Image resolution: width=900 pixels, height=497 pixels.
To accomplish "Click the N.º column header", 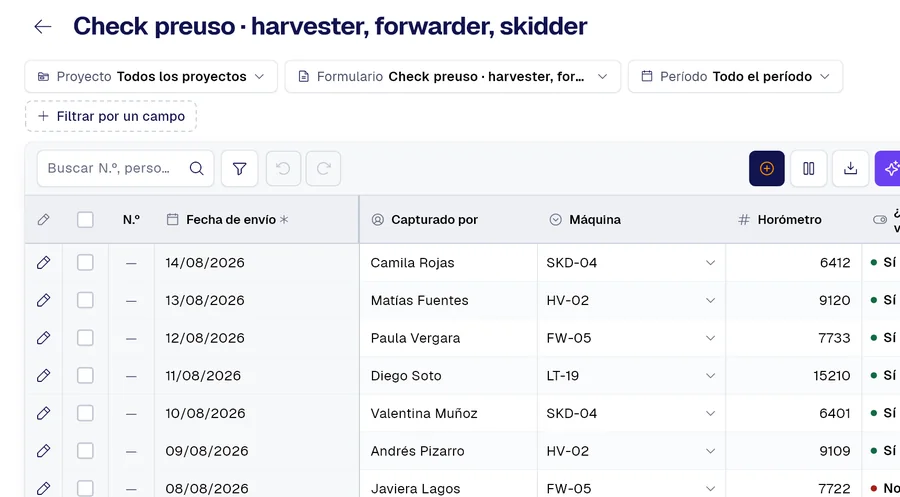I will (131, 219).
